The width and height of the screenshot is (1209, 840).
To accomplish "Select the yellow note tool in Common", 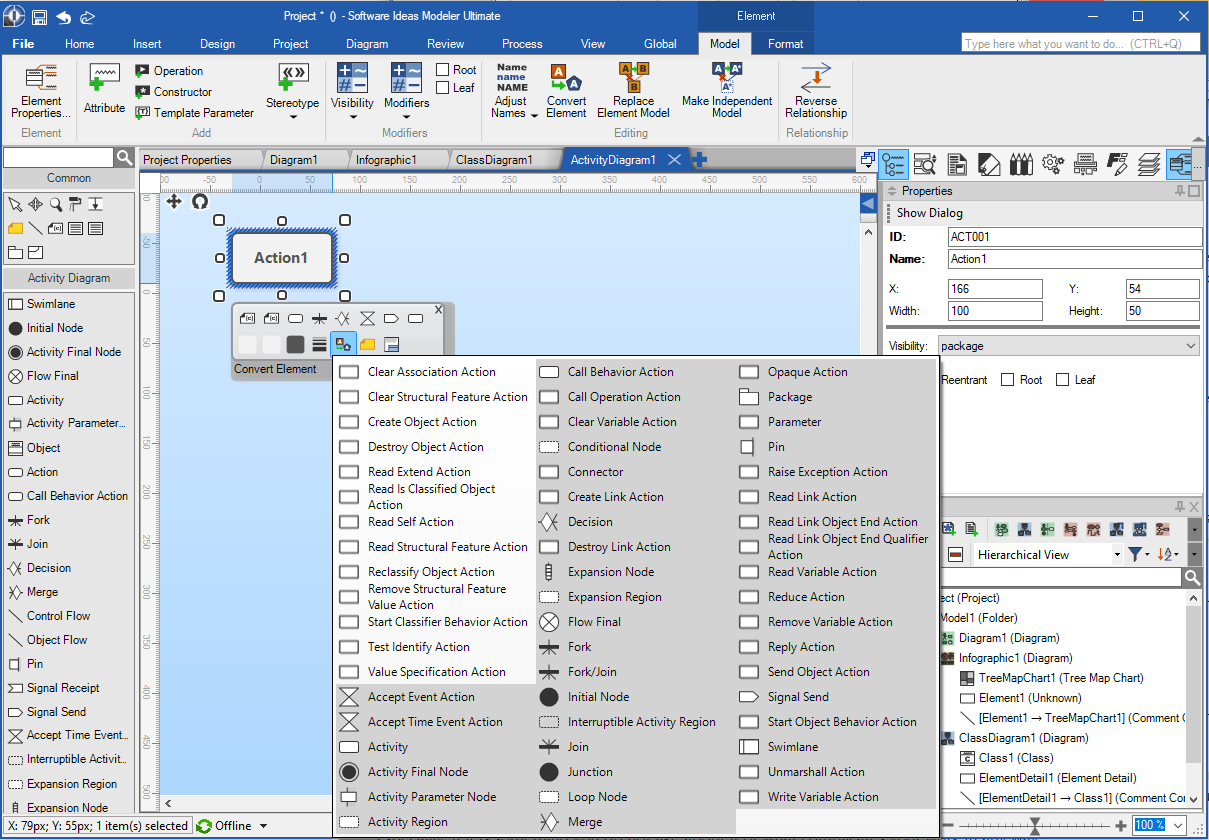I will click(x=15, y=228).
